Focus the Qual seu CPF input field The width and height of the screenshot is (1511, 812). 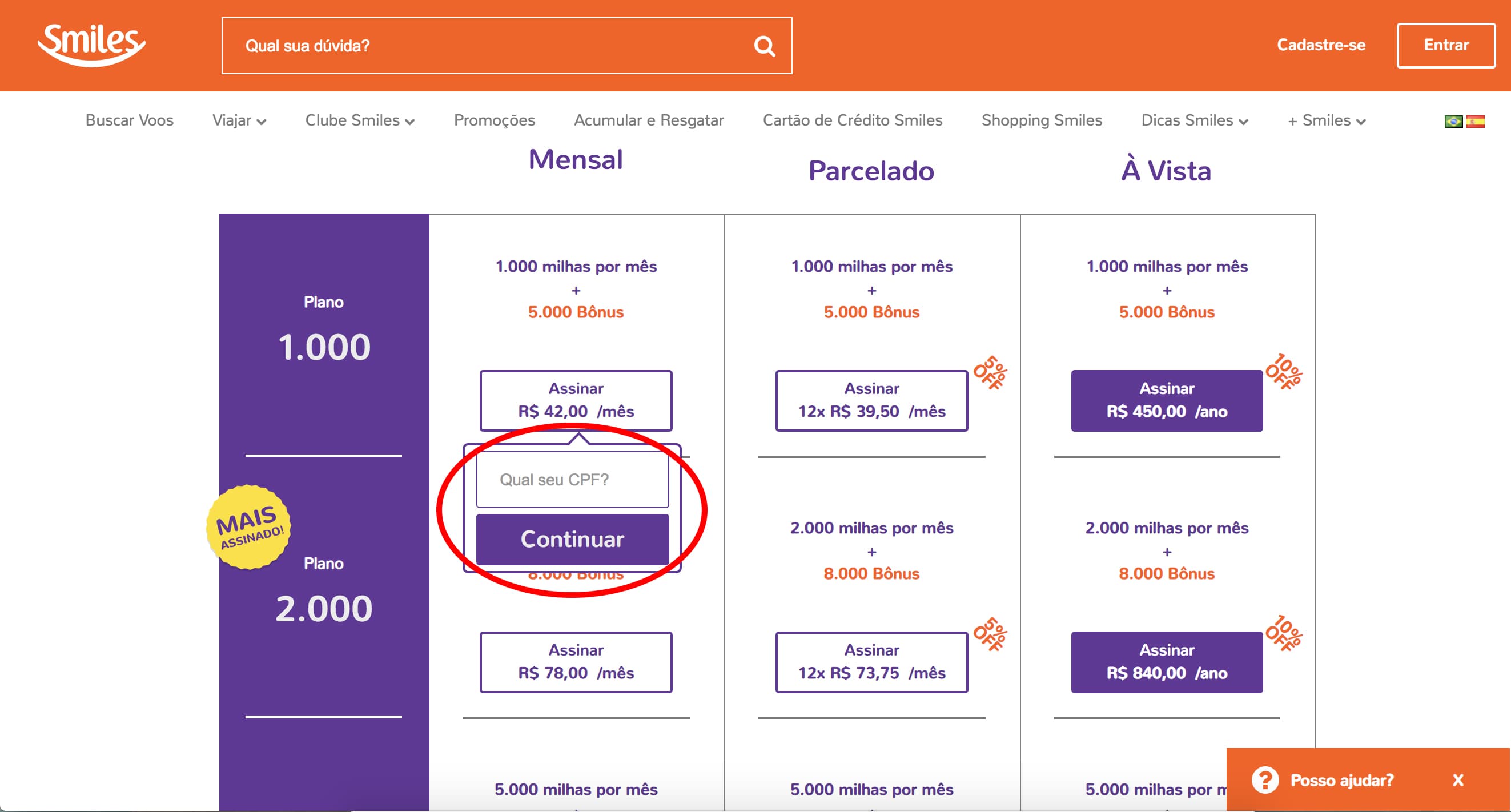[573, 479]
